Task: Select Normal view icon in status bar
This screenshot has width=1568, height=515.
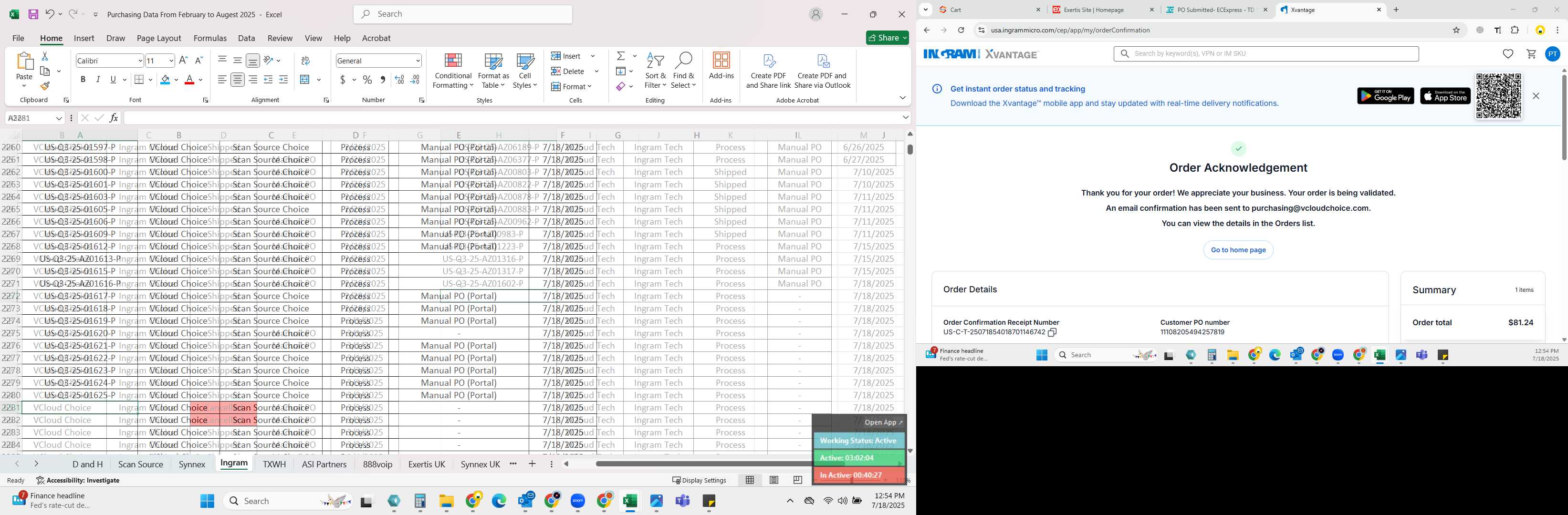Action: tap(750, 480)
